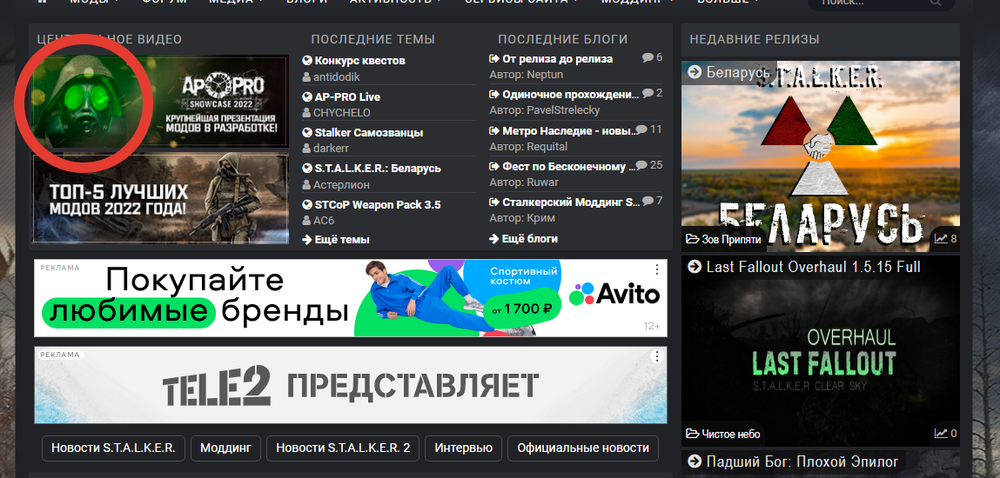1000x478 pixels.
Task: Click the blog icon beside Метро Наследие
Action: click(494, 131)
